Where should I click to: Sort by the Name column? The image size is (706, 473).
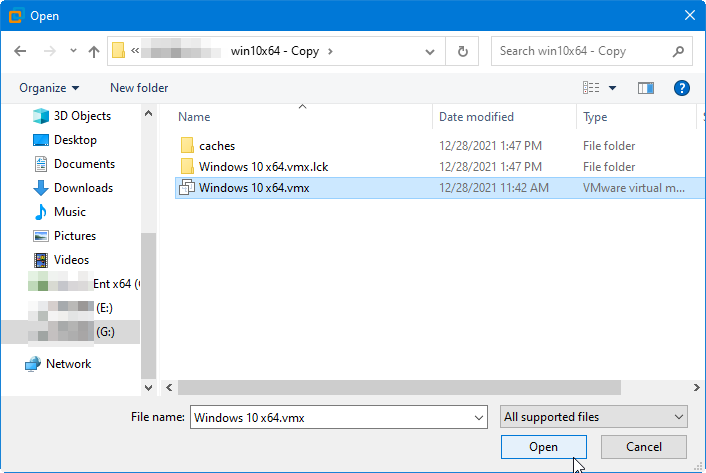click(x=194, y=117)
